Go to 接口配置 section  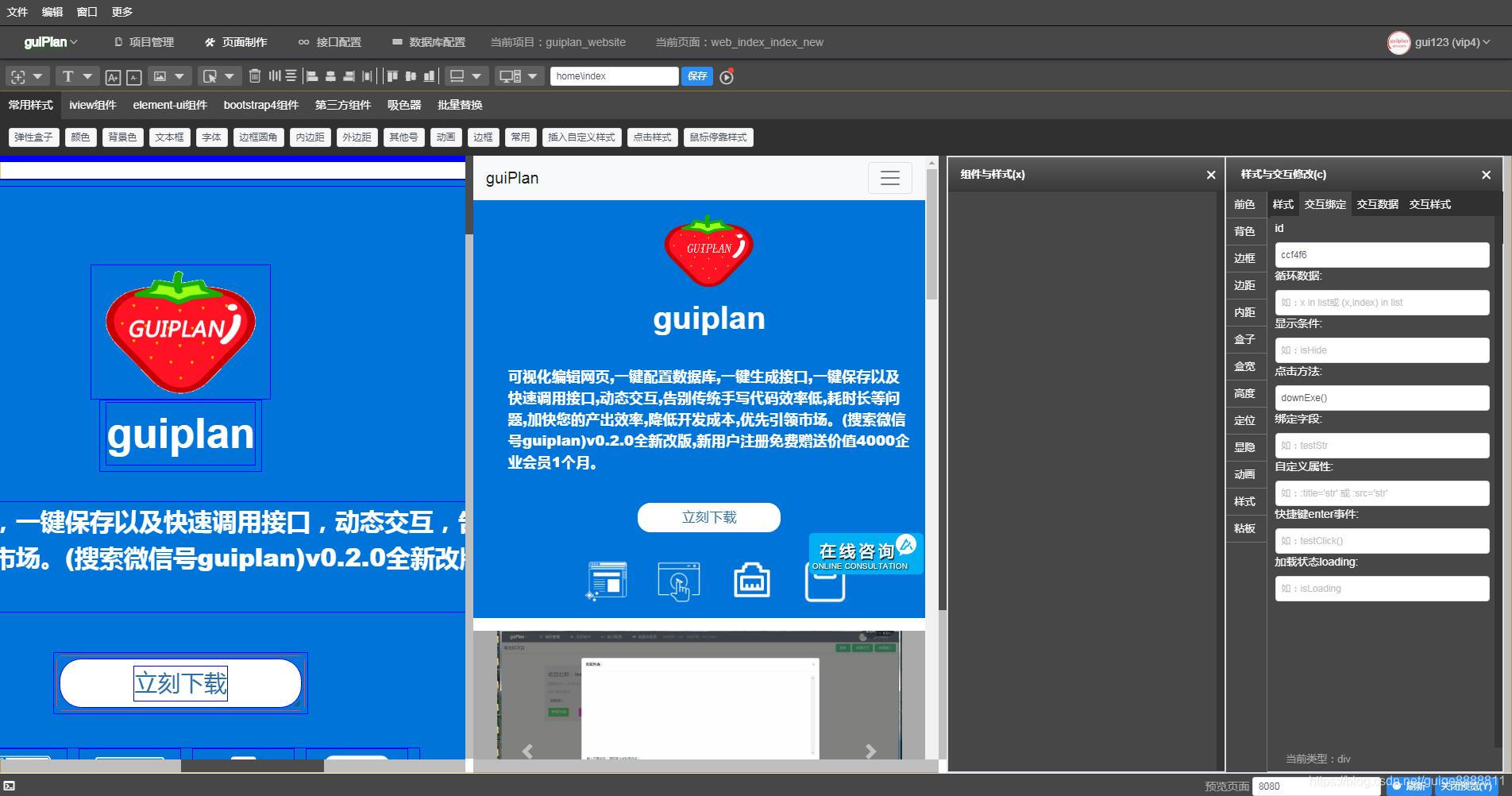point(330,42)
